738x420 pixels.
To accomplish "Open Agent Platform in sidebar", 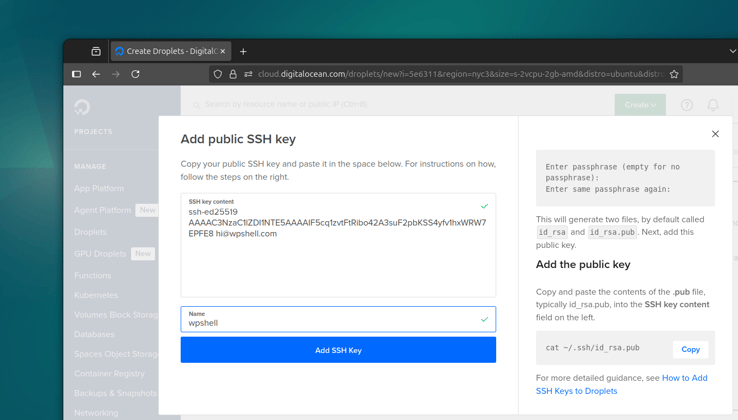I will 103,210.
